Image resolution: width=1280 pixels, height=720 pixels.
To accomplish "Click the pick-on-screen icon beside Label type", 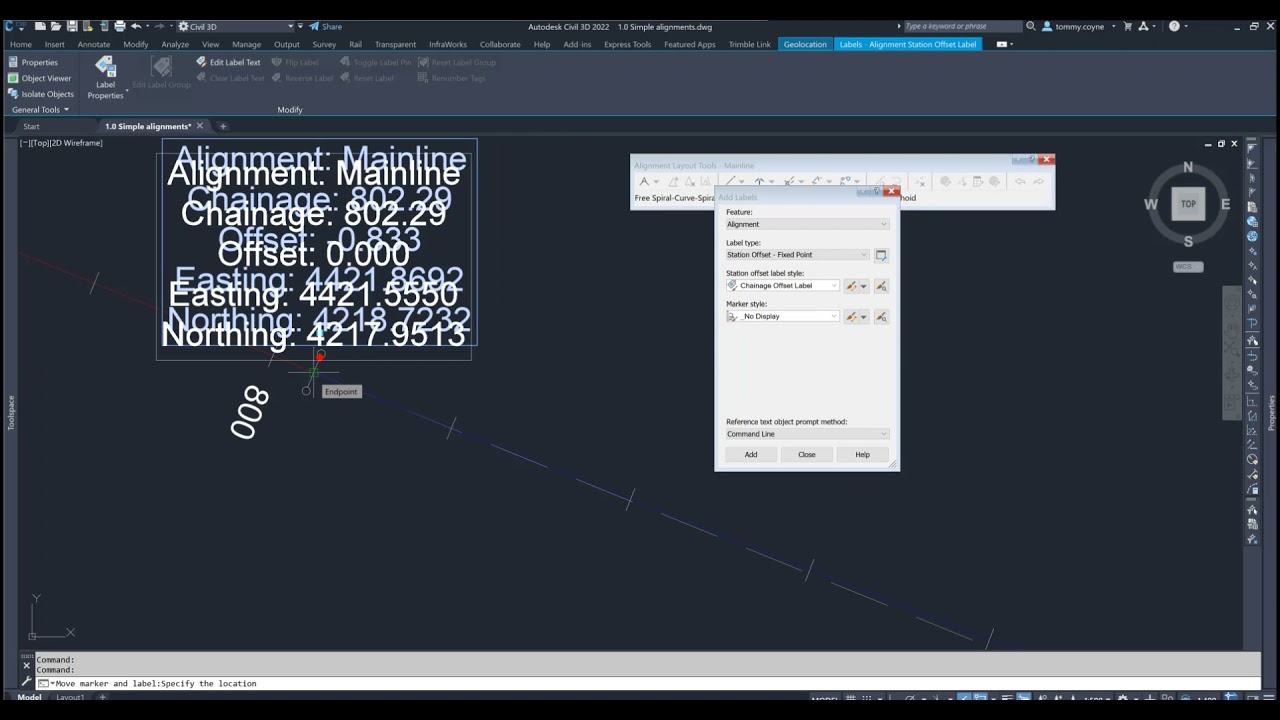I will (881, 255).
